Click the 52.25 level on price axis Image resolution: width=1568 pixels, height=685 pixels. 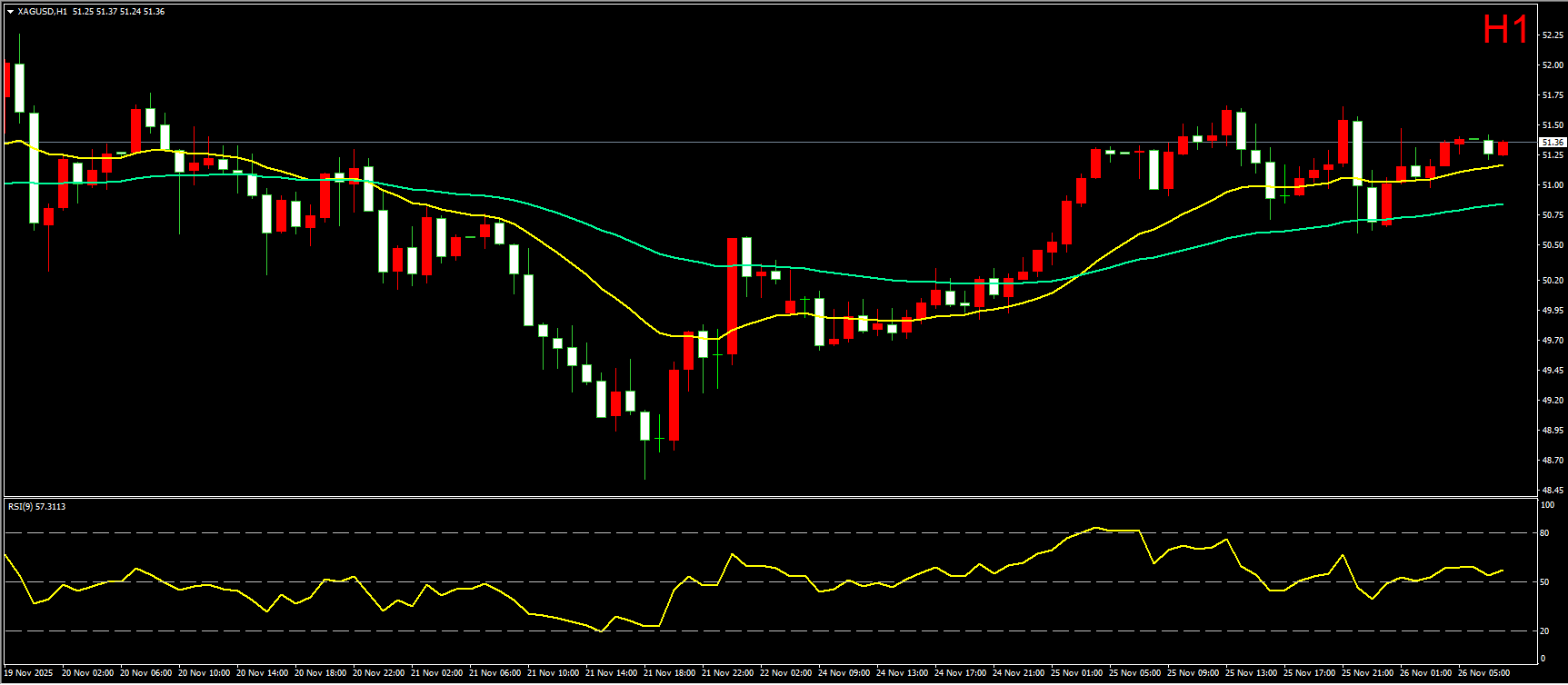tap(1553, 35)
